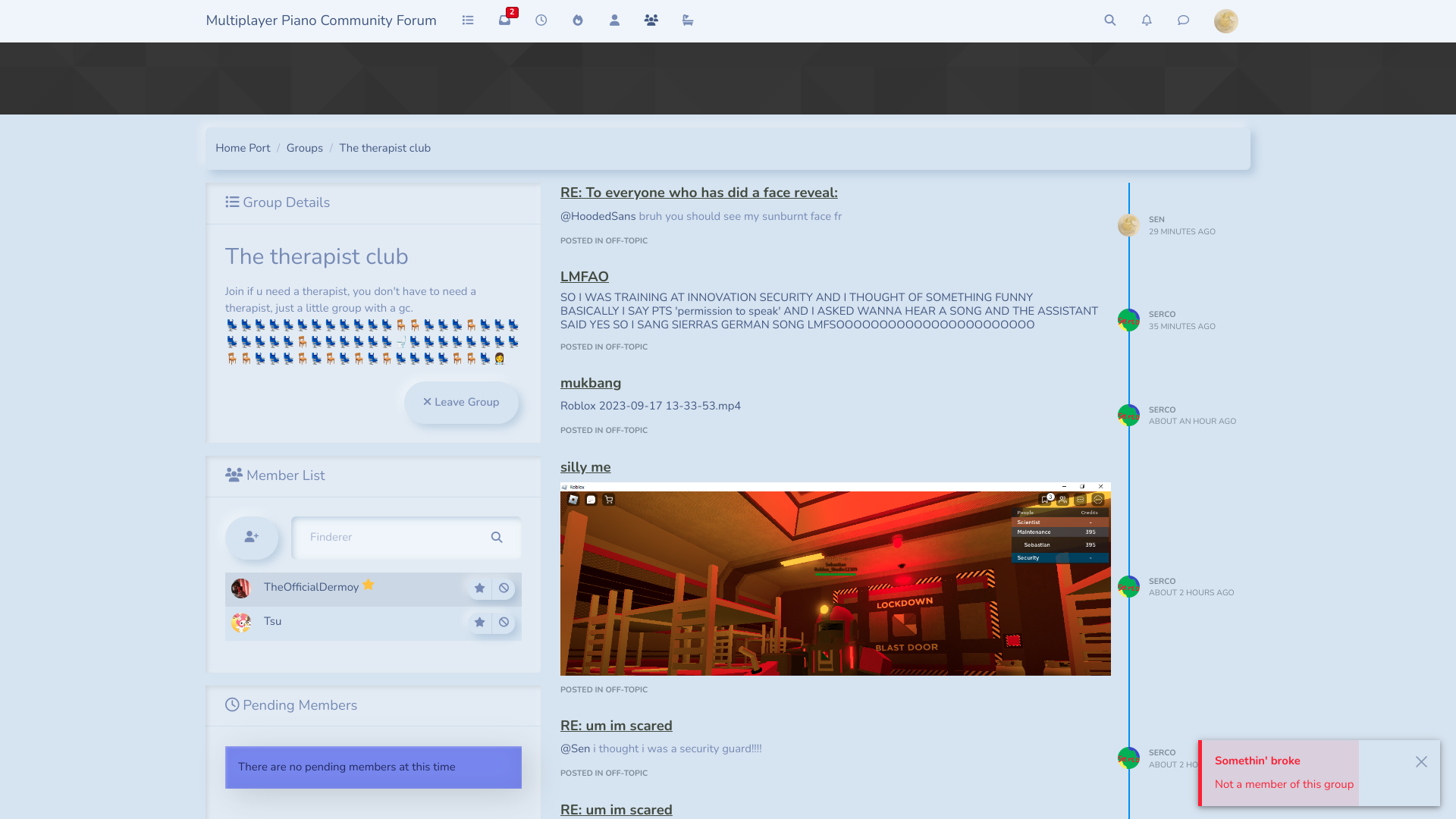This screenshot has height=819, width=1456.
Task: Open the Roblox lockdown screenshot image
Action: point(835,579)
